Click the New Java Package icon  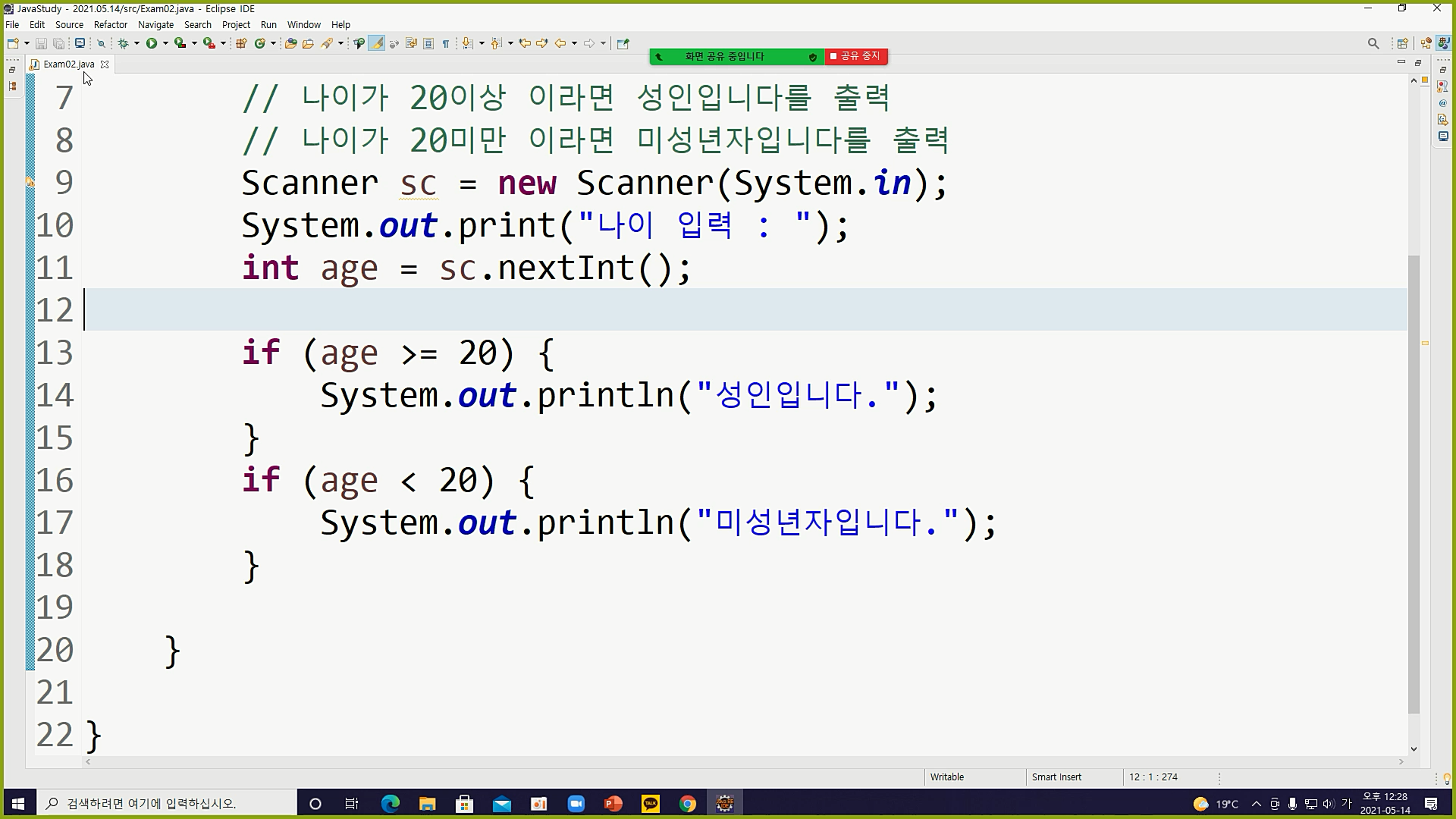point(241,43)
